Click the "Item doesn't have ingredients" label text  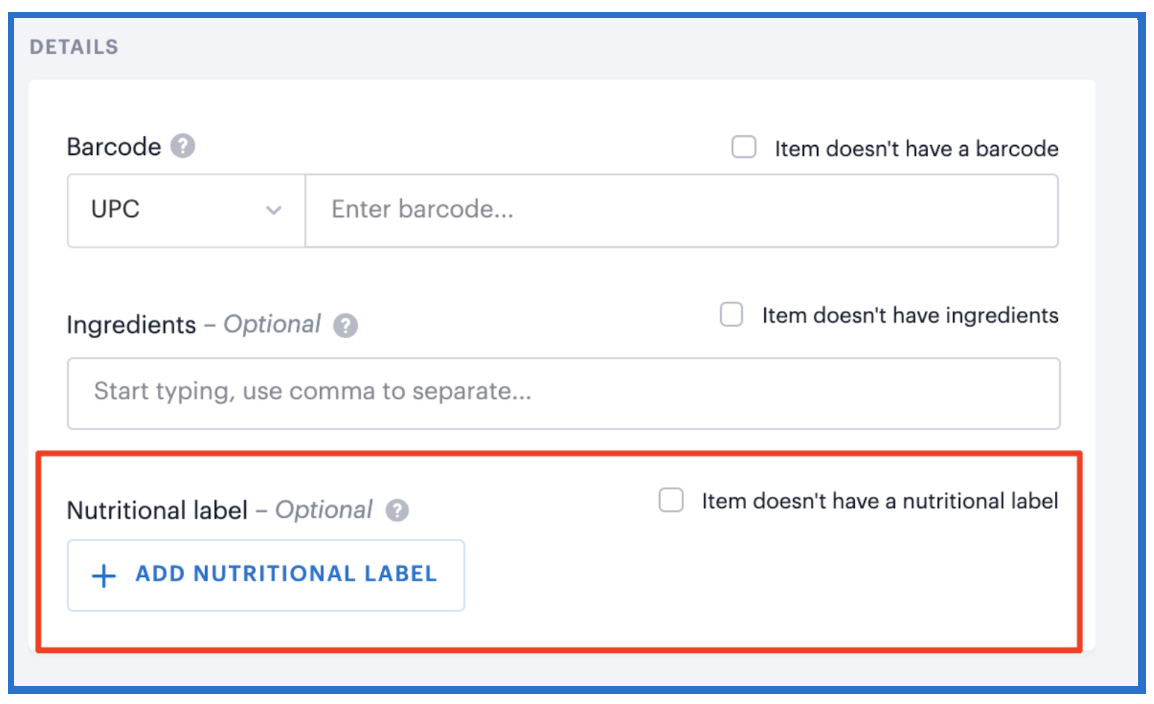pyautogui.click(x=910, y=316)
